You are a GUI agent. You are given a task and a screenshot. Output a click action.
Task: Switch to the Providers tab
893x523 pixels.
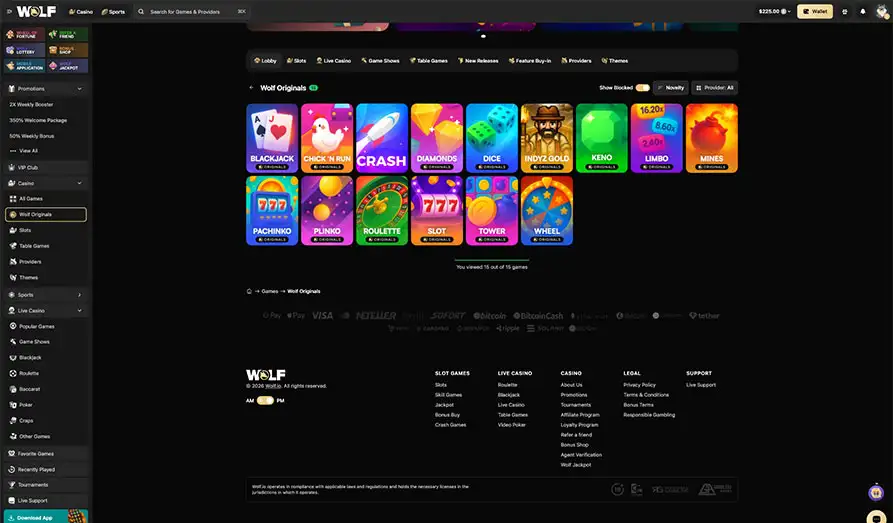click(576, 61)
